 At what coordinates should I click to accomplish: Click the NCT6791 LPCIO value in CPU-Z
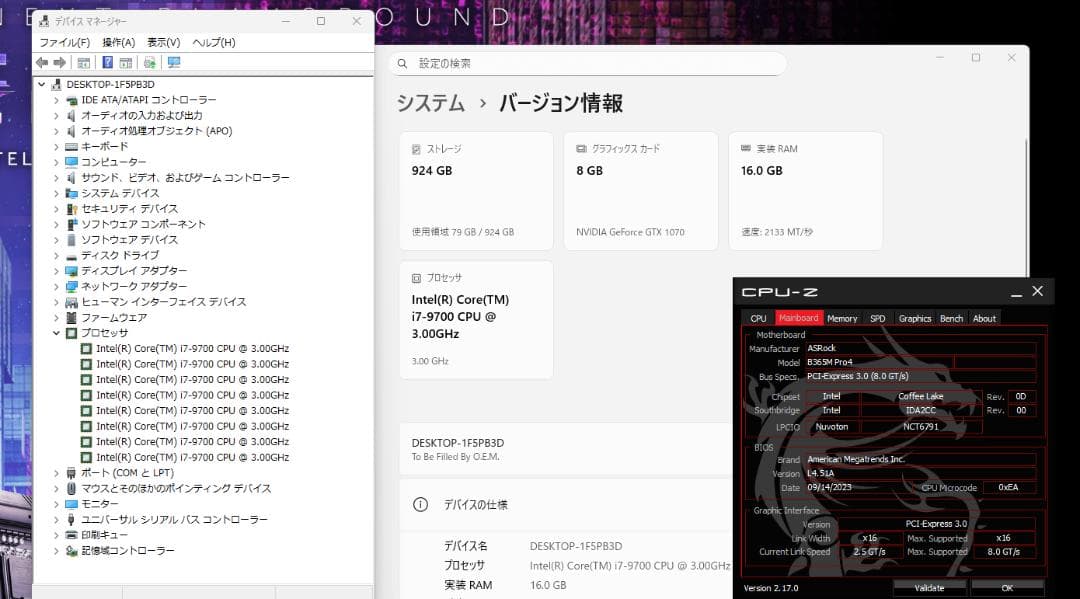pos(921,427)
